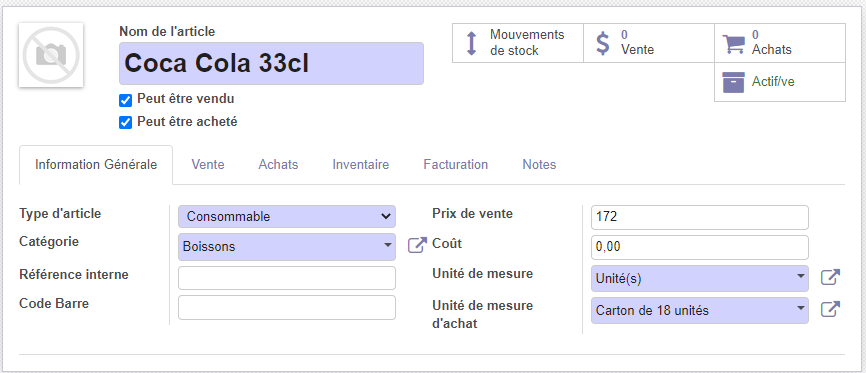Uncheck the Peut être acheté checkbox
Screen dimensions: 866x373
point(125,123)
